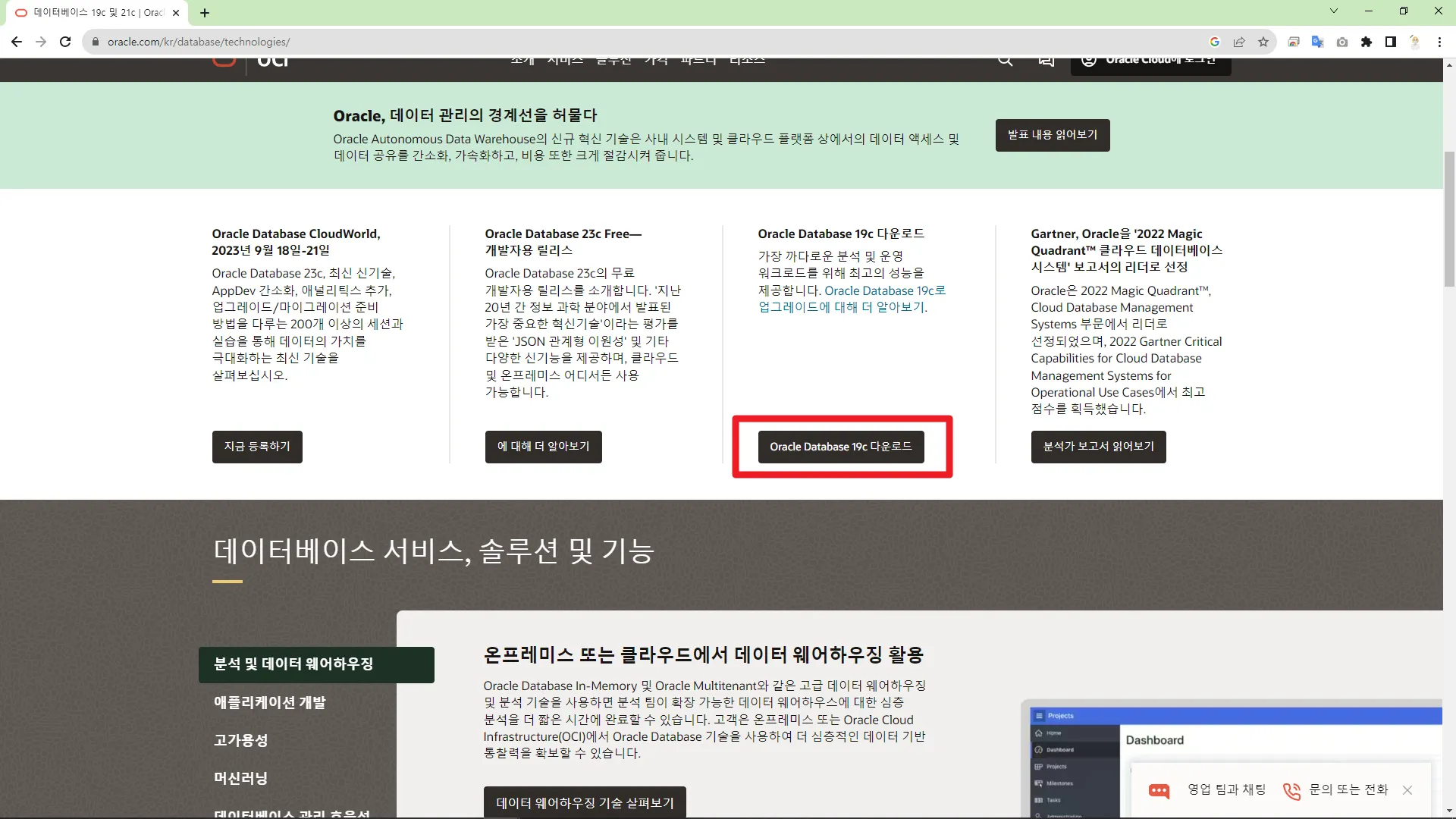Dismiss the contact popup with the X
Screen dimensions: 1456x819
[1407, 790]
